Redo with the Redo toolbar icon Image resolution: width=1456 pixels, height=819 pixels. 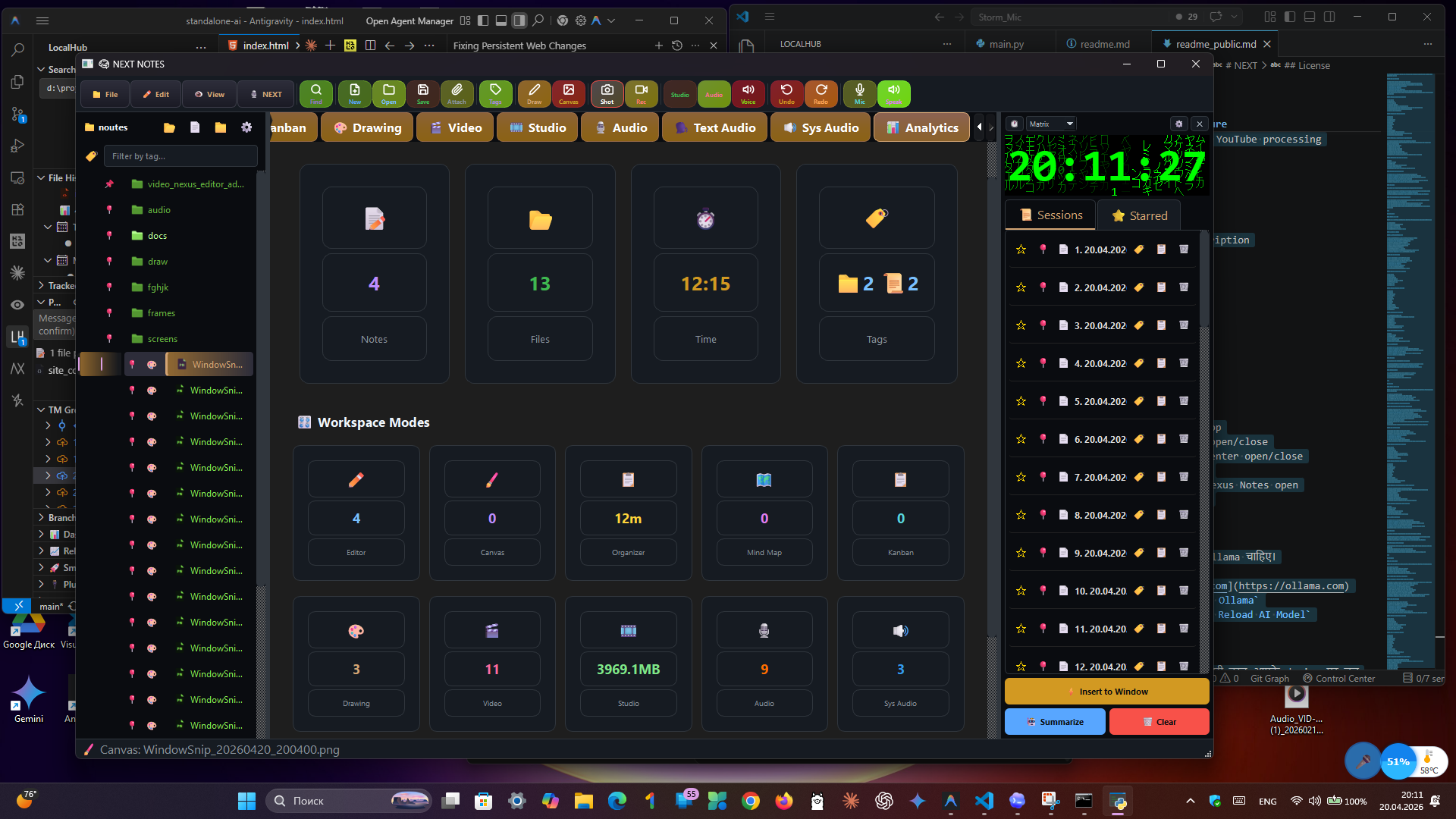pyautogui.click(x=821, y=94)
